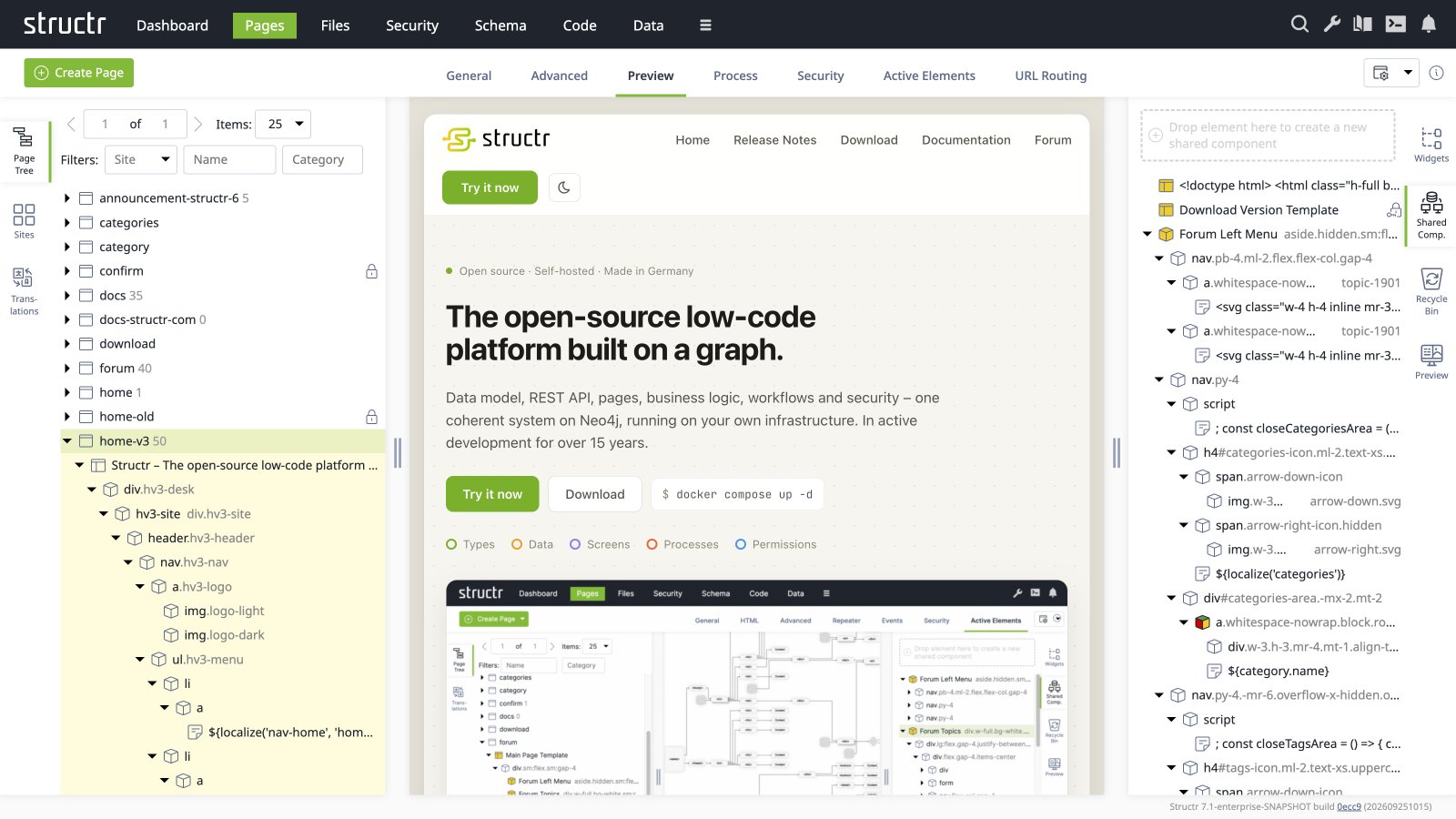The height and width of the screenshot is (819, 1456).
Task: Open the hamburger menu icon
Action: coord(705,25)
